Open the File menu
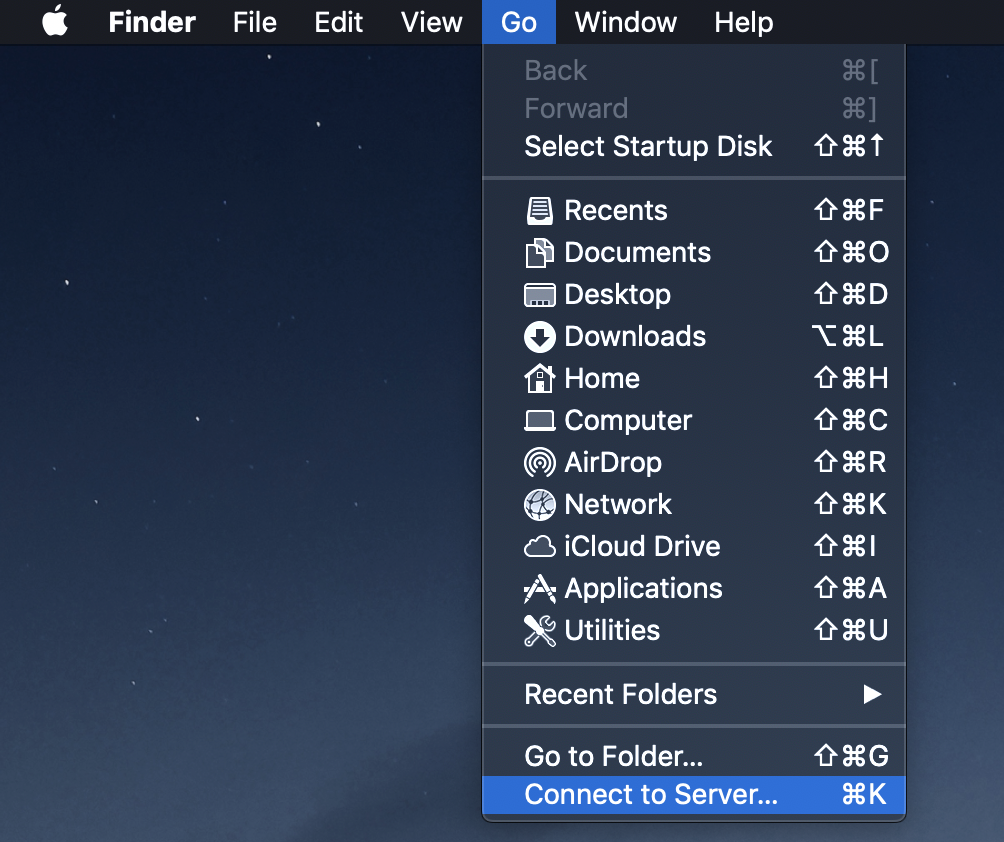Viewport: 1004px width, 842px height. (x=255, y=22)
